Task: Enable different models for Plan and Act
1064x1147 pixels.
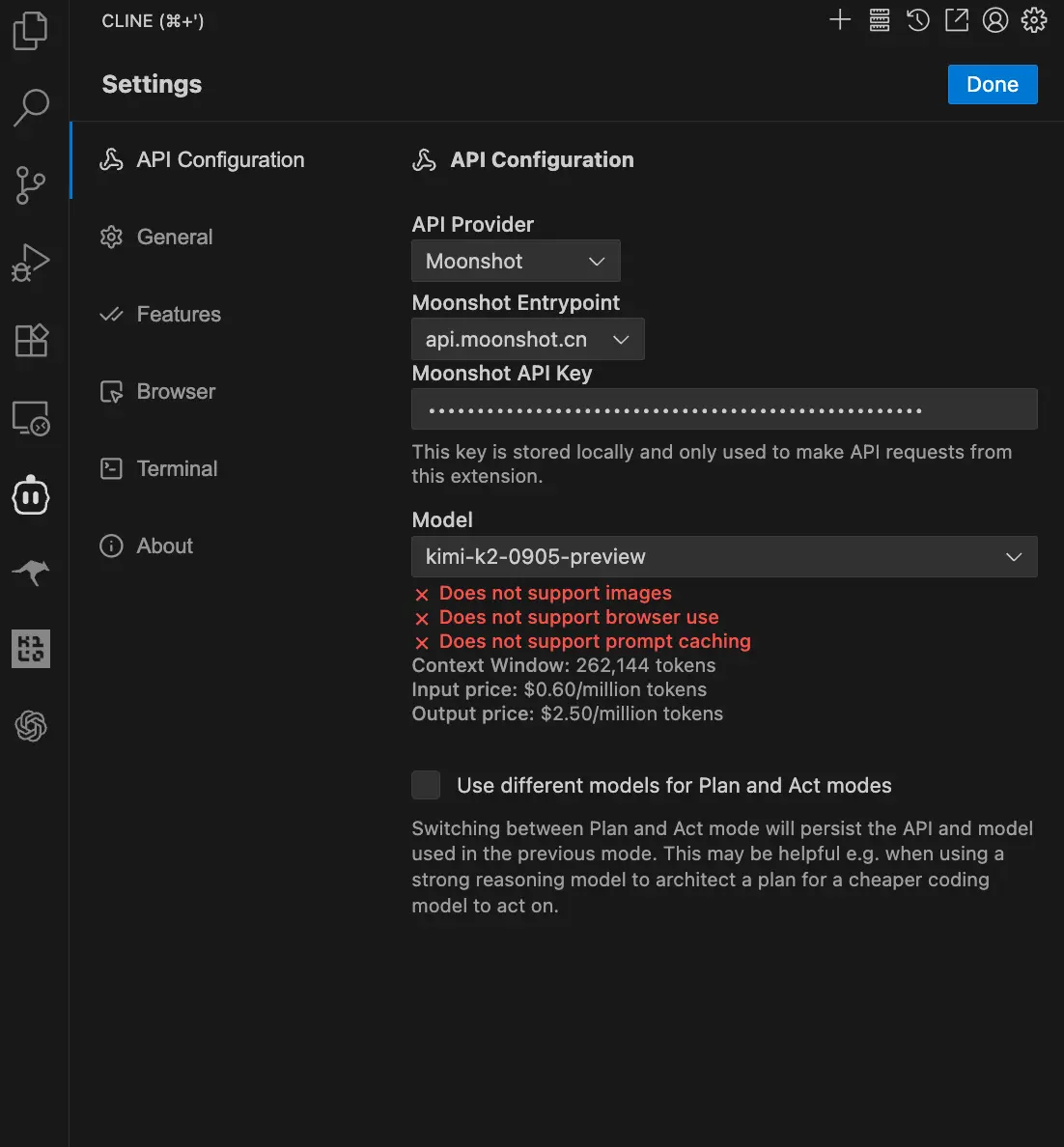Action: point(426,785)
